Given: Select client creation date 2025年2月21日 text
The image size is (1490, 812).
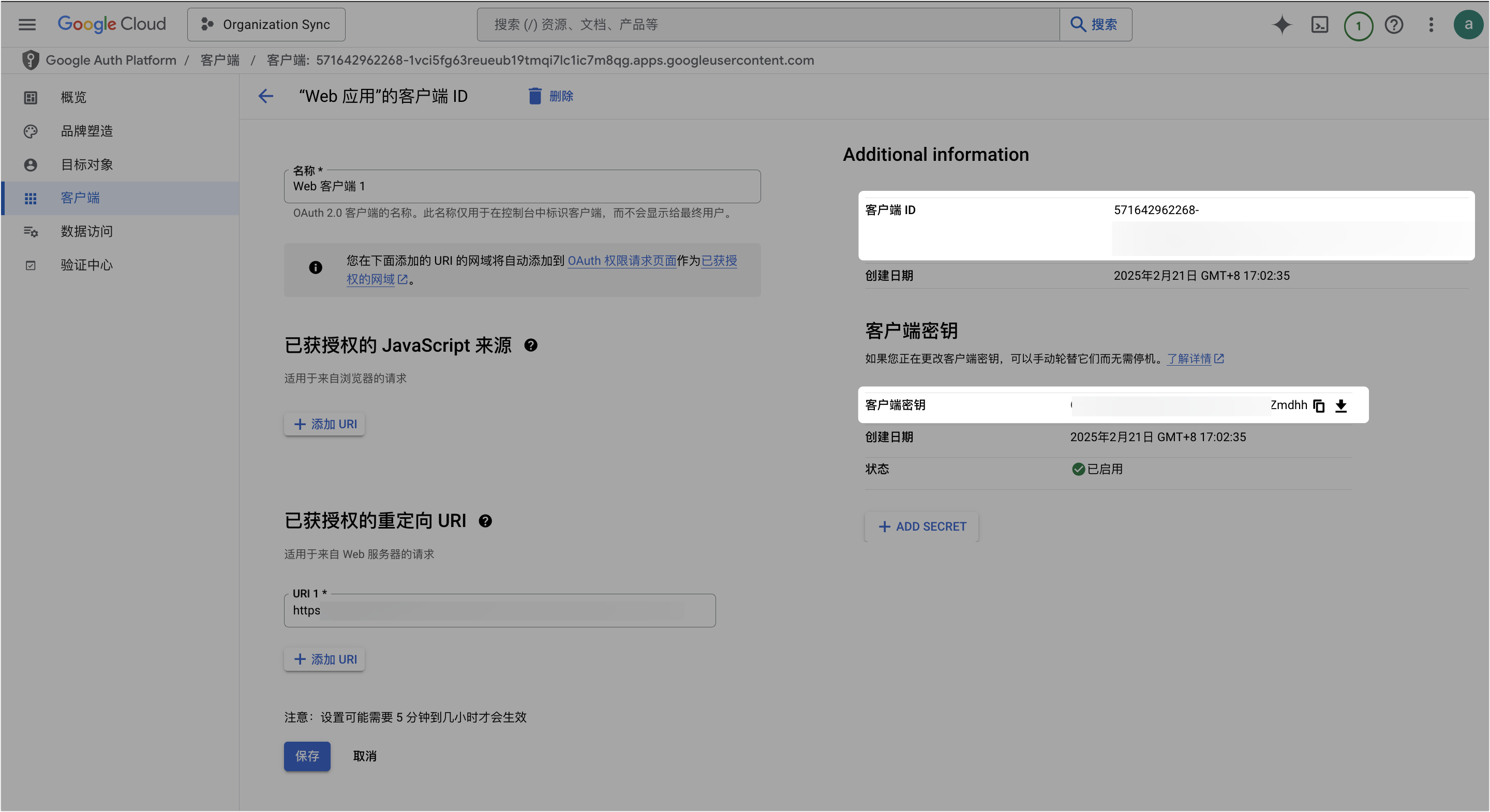Looking at the screenshot, I should 1201,275.
